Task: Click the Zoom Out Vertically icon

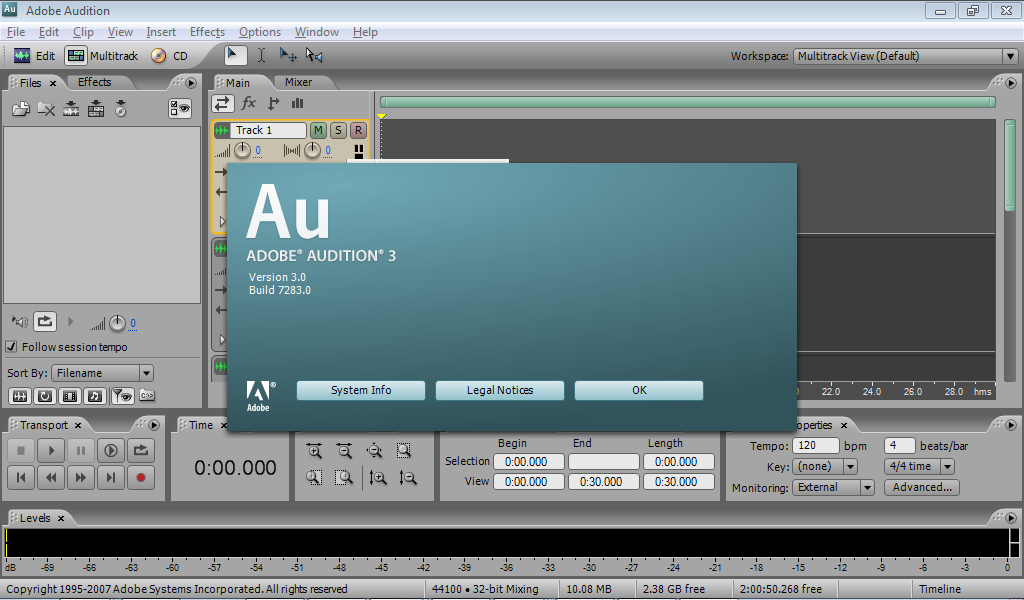Action: click(x=408, y=478)
